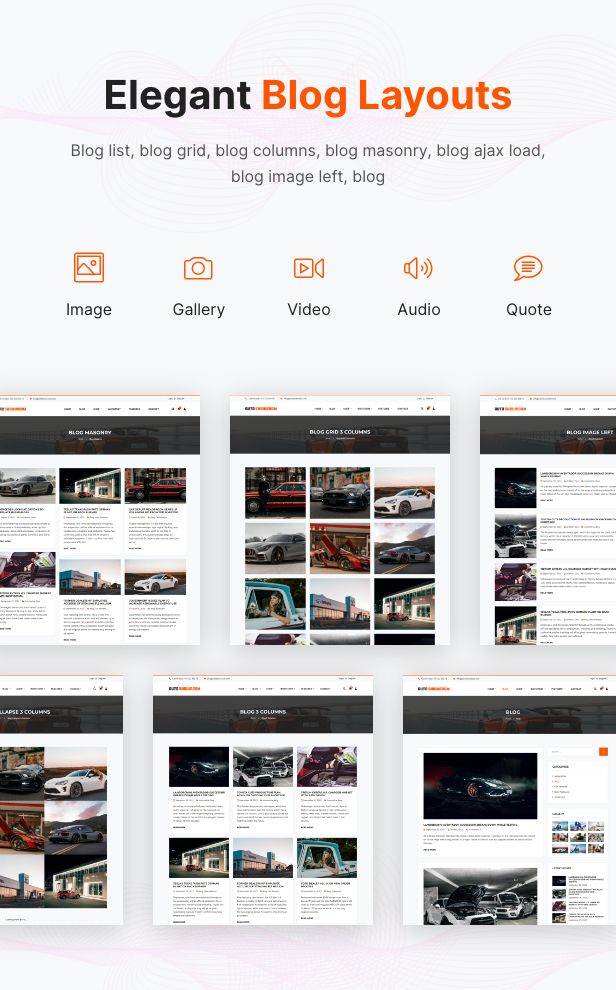Select the Audio speaker icon
Screen dimensions: 616x990
coord(418,268)
